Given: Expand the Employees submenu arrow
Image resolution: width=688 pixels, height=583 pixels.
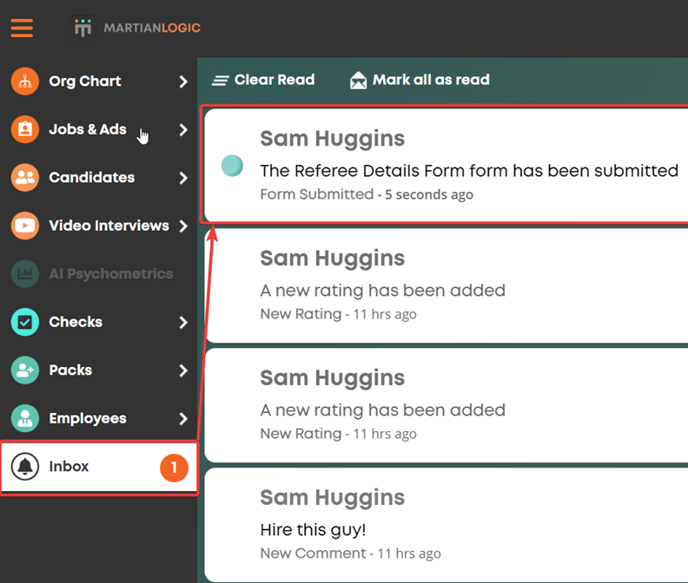Looking at the screenshot, I should (x=183, y=419).
